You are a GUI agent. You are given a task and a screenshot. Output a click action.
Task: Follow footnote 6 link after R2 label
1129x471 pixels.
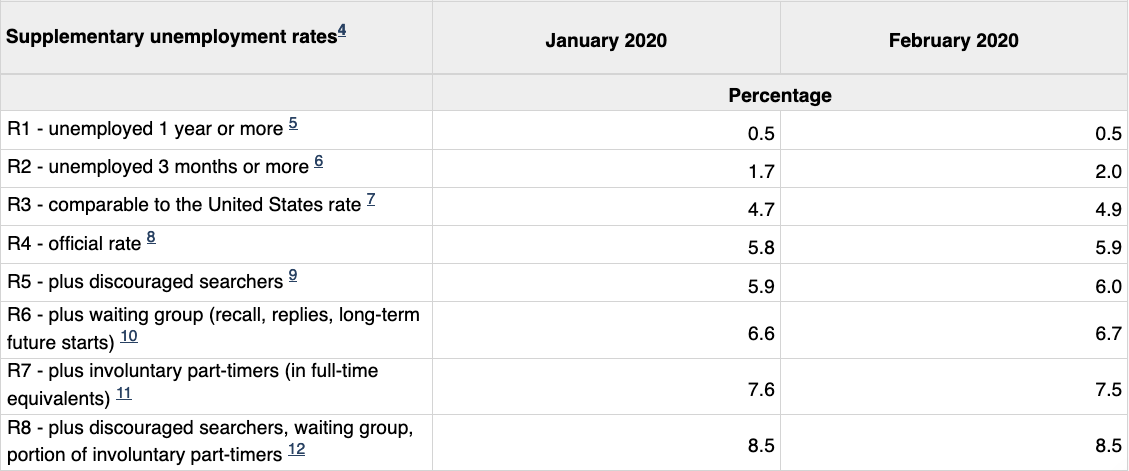click(x=319, y=162)
